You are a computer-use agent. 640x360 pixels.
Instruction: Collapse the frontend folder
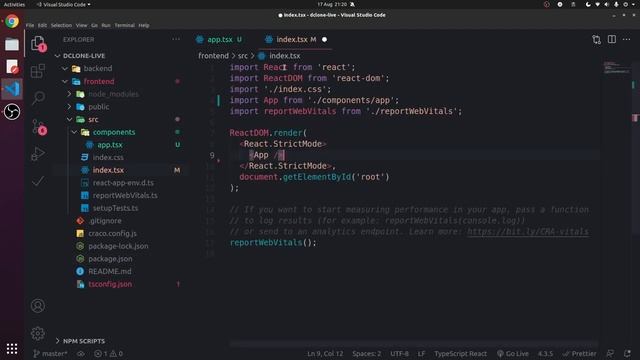(98, 81)
